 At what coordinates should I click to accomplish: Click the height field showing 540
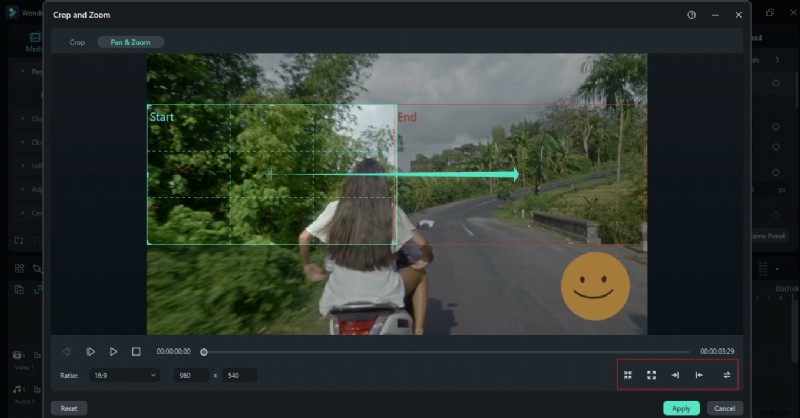tap(240, 375)
